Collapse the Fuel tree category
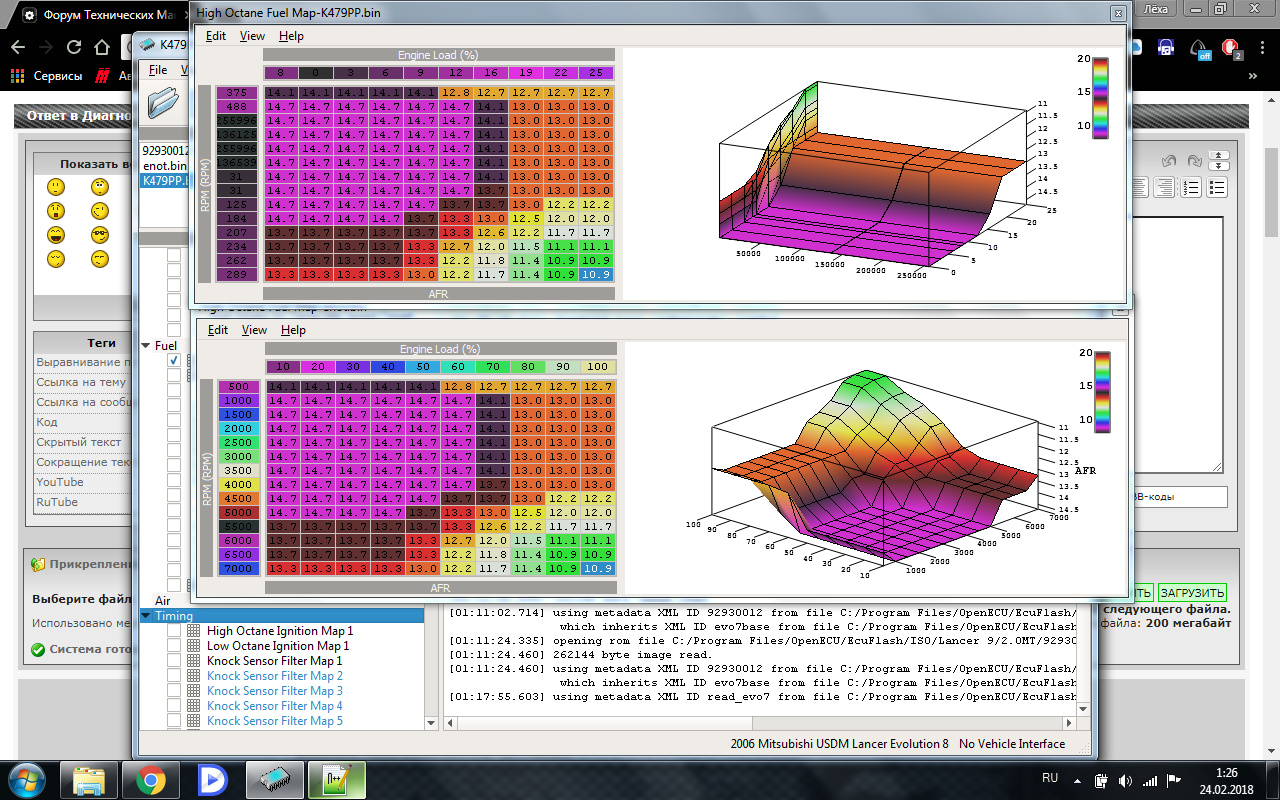Image resolution: width=1280 pixels, height=800 pixels. pyautogui.click(x=146, y=345)
